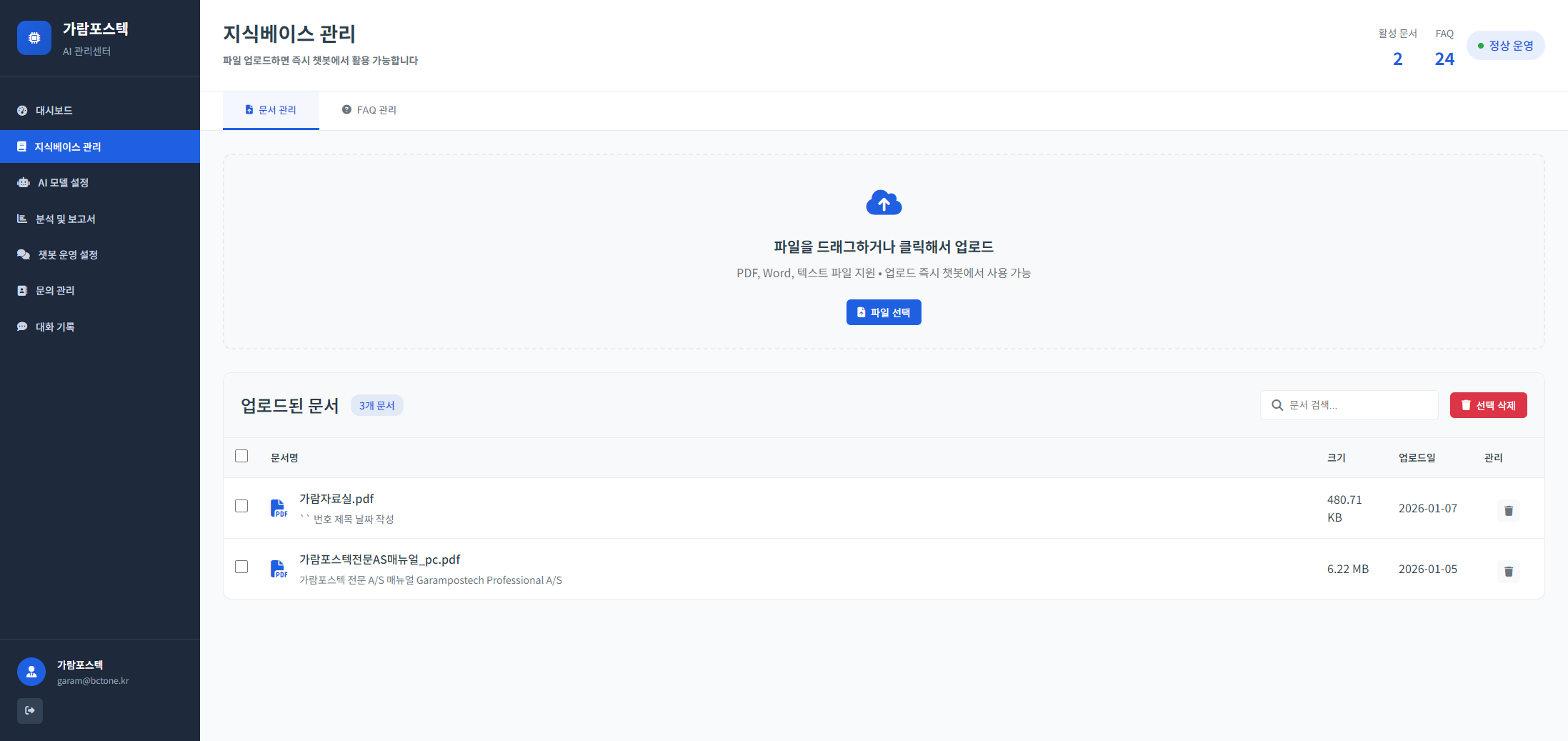1568x741 pixels.
Task: Delete 가람자료실.pdf using its trash icon
Action: tap(1508, 510)
